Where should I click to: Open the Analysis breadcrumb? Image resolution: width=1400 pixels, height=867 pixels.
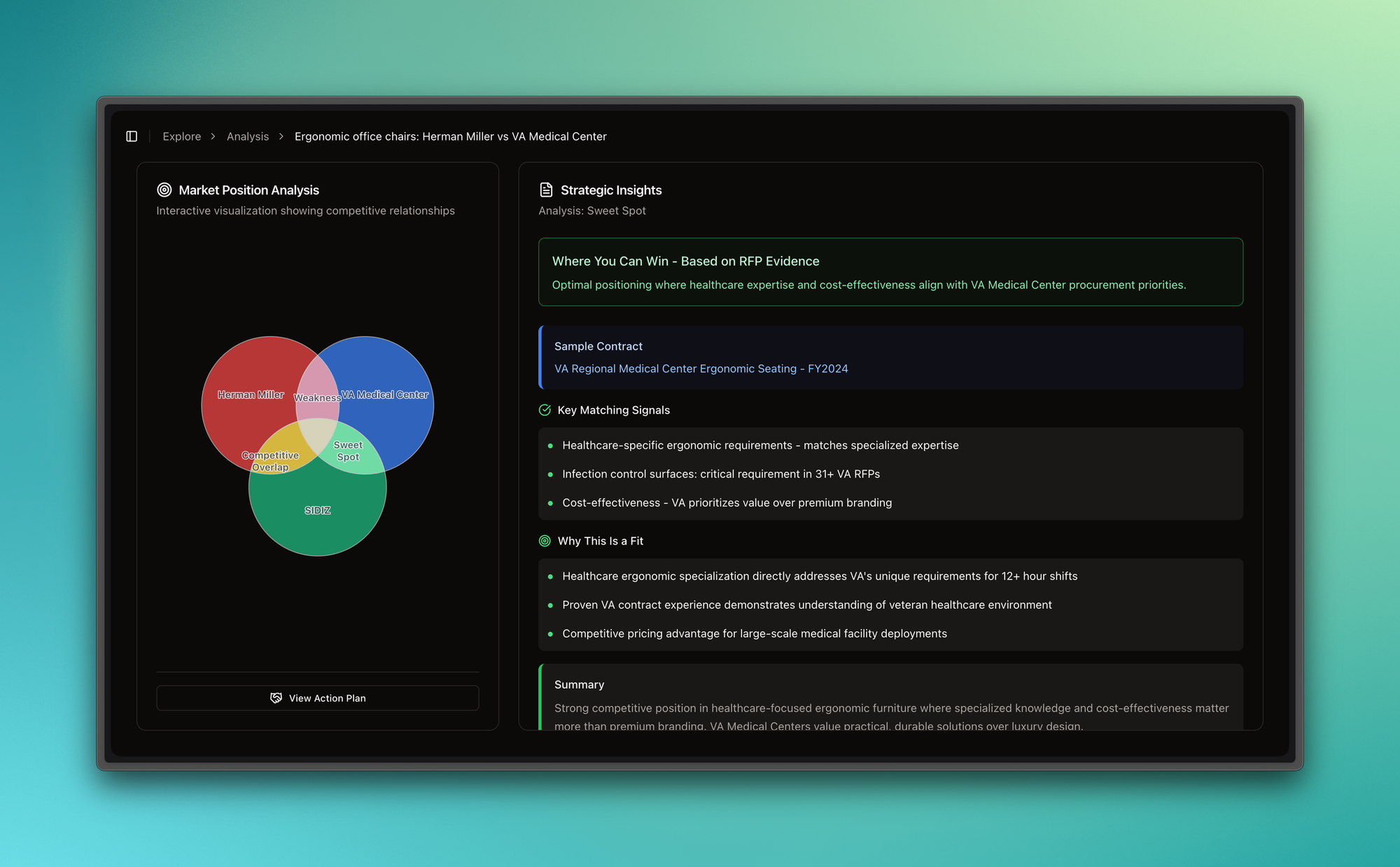[247, 136]
